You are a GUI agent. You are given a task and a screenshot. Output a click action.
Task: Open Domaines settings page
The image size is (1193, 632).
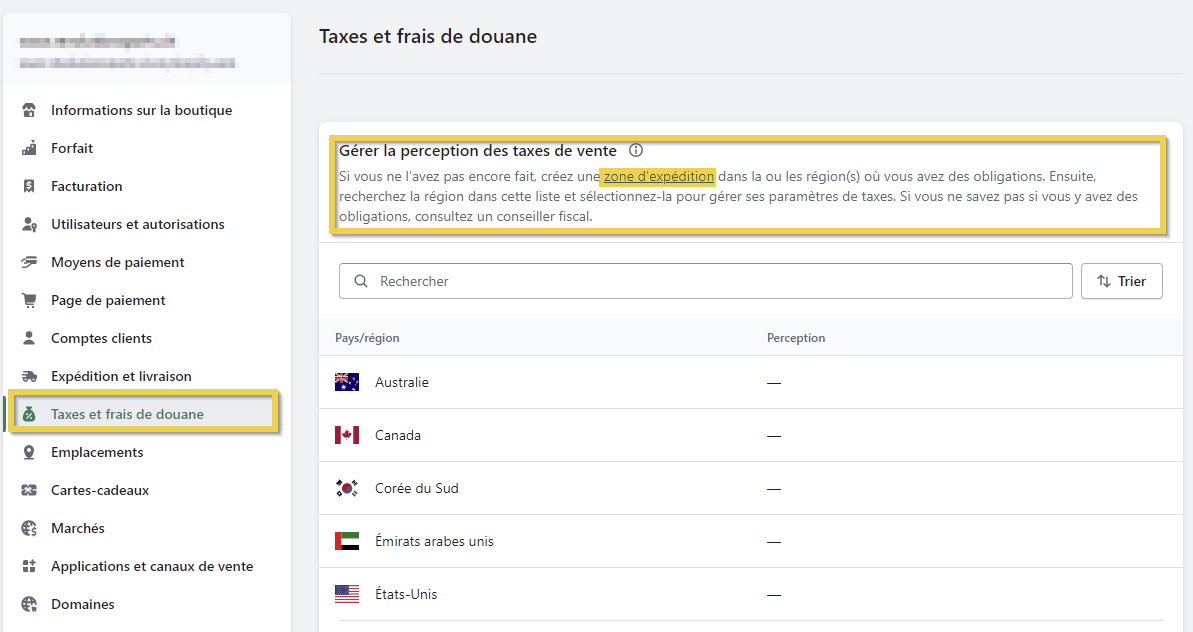pyautogui.click(x=83, y=605)
